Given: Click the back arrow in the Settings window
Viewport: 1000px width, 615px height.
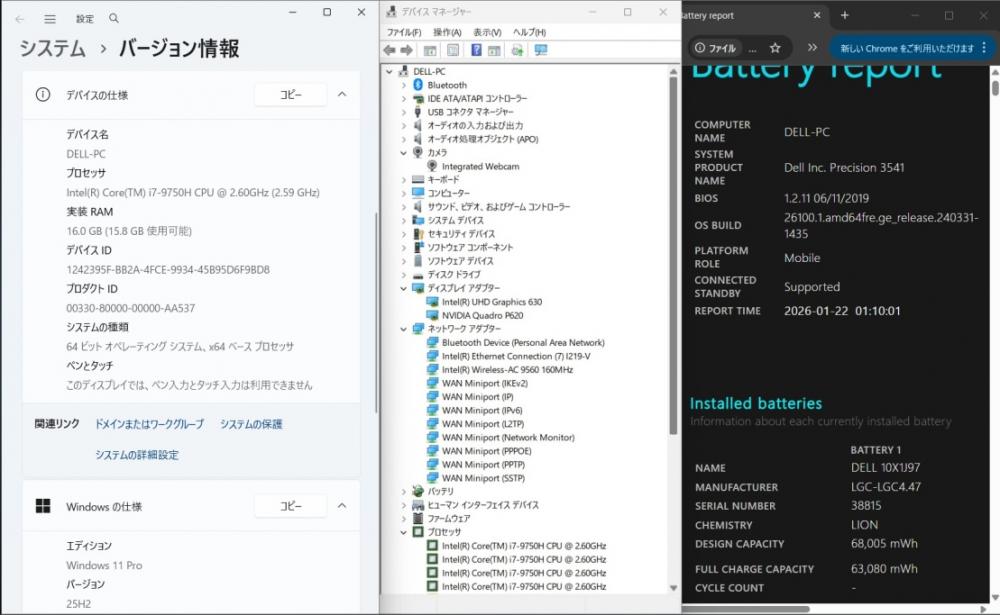Looking at the screenshot, I should coord(20,19).
